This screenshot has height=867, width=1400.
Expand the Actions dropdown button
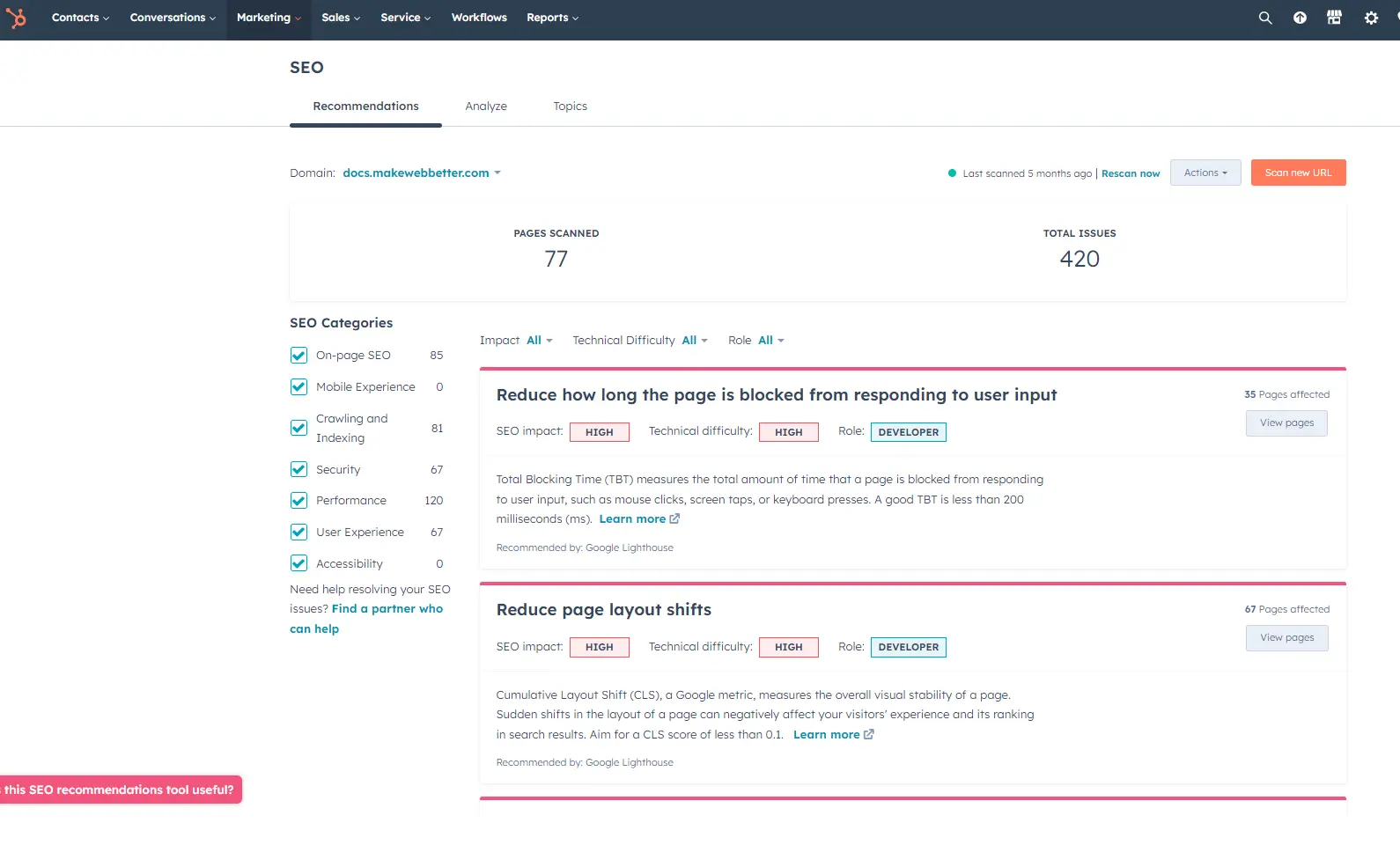1205,173
